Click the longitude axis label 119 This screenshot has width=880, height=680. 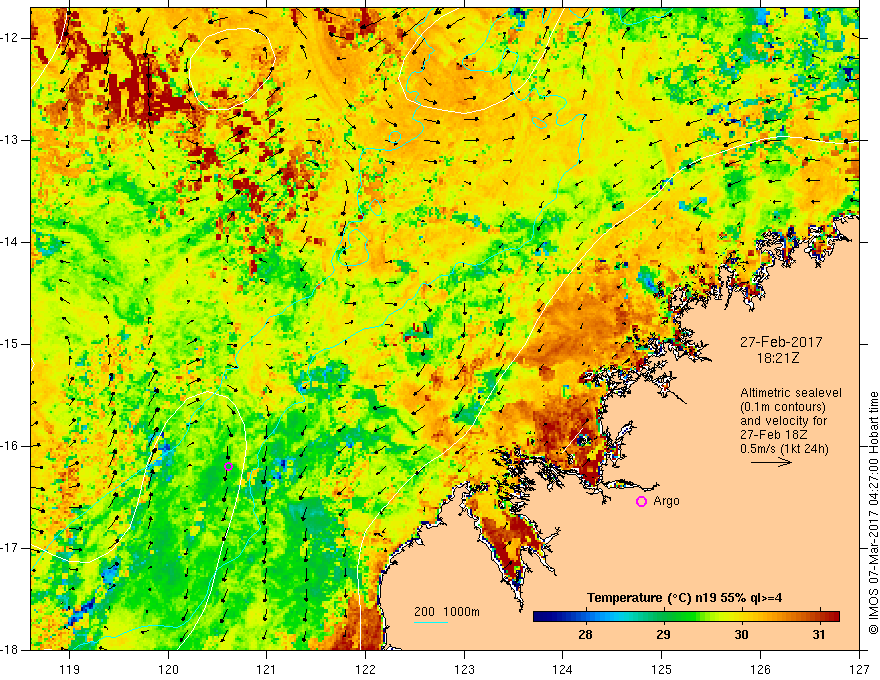coord(70,669)
